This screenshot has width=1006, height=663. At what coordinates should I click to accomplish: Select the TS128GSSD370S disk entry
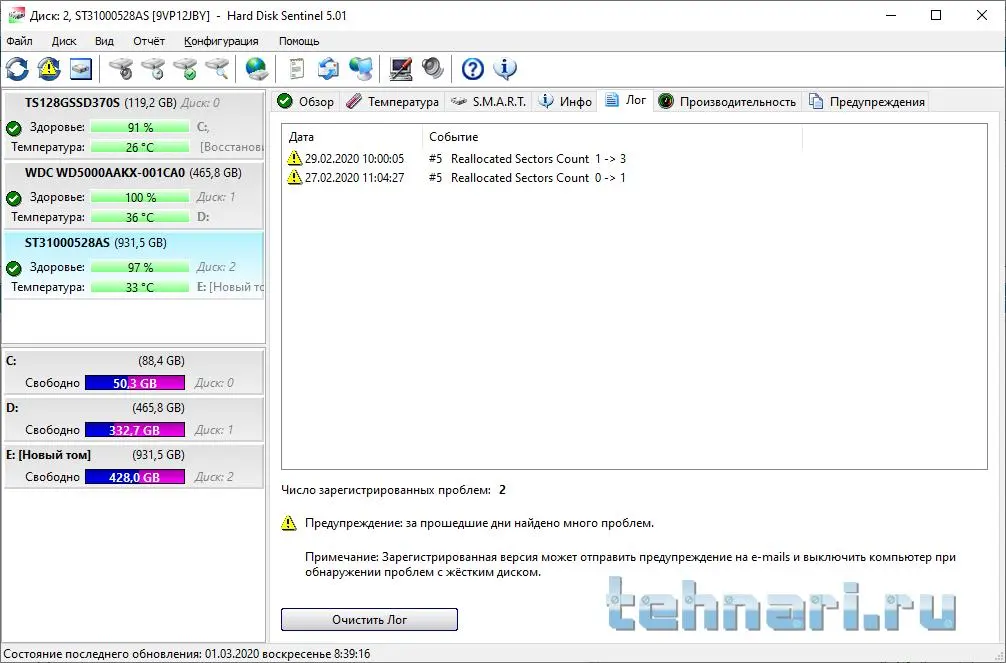133,125
